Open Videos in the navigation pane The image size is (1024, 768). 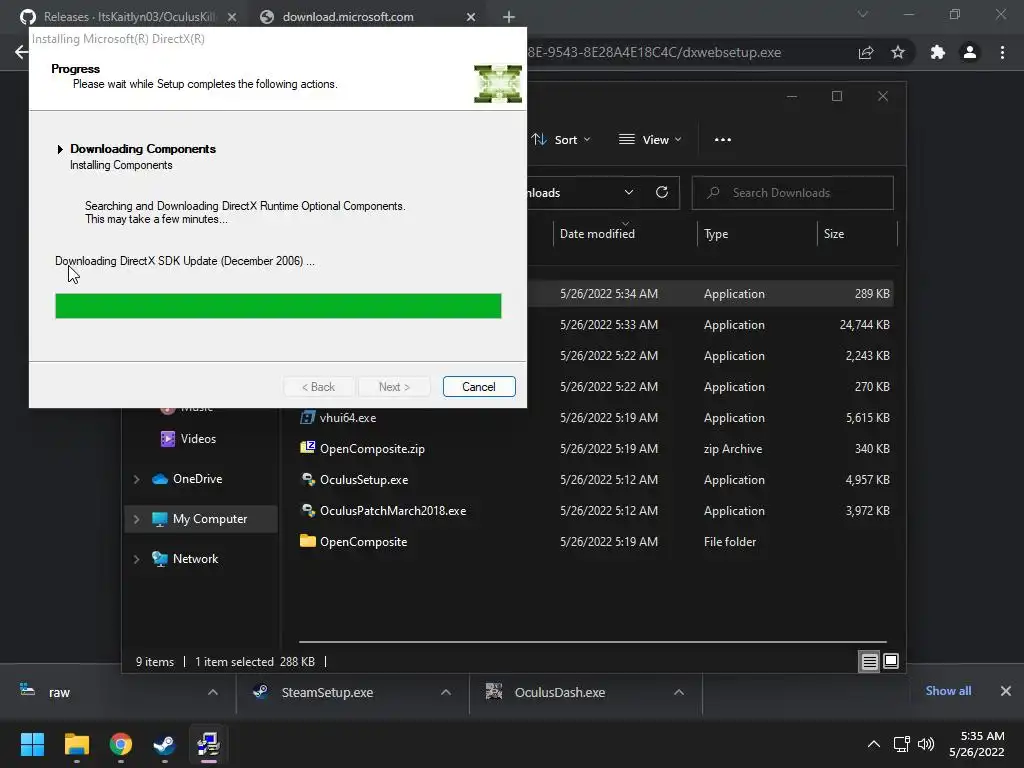(198, 439)
